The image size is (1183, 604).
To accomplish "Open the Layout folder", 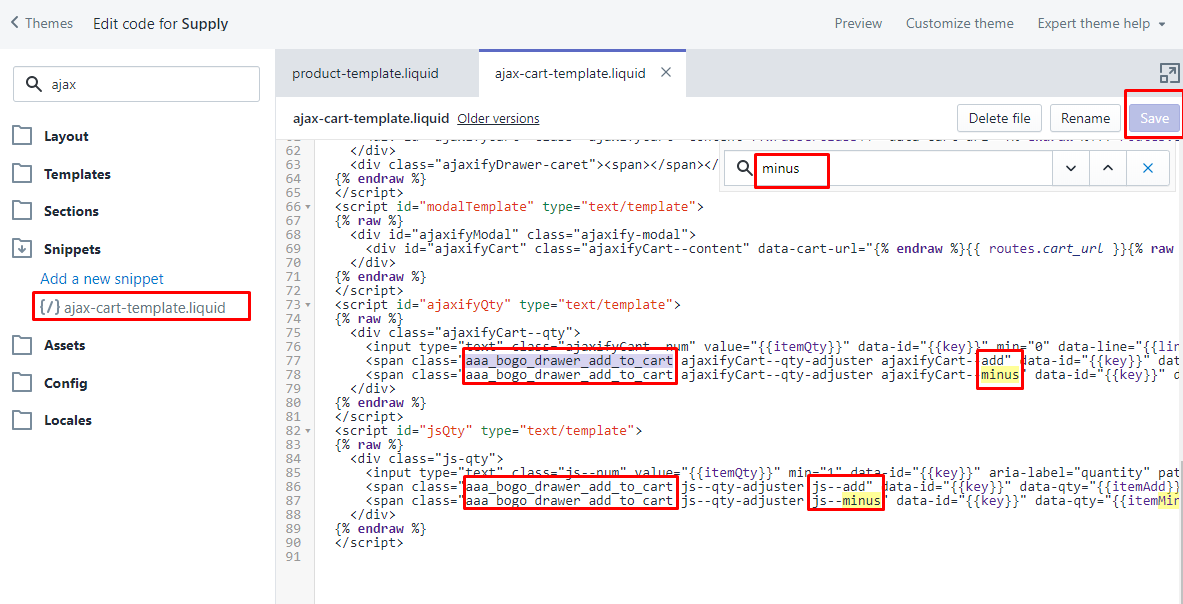I will pos(51,136).
